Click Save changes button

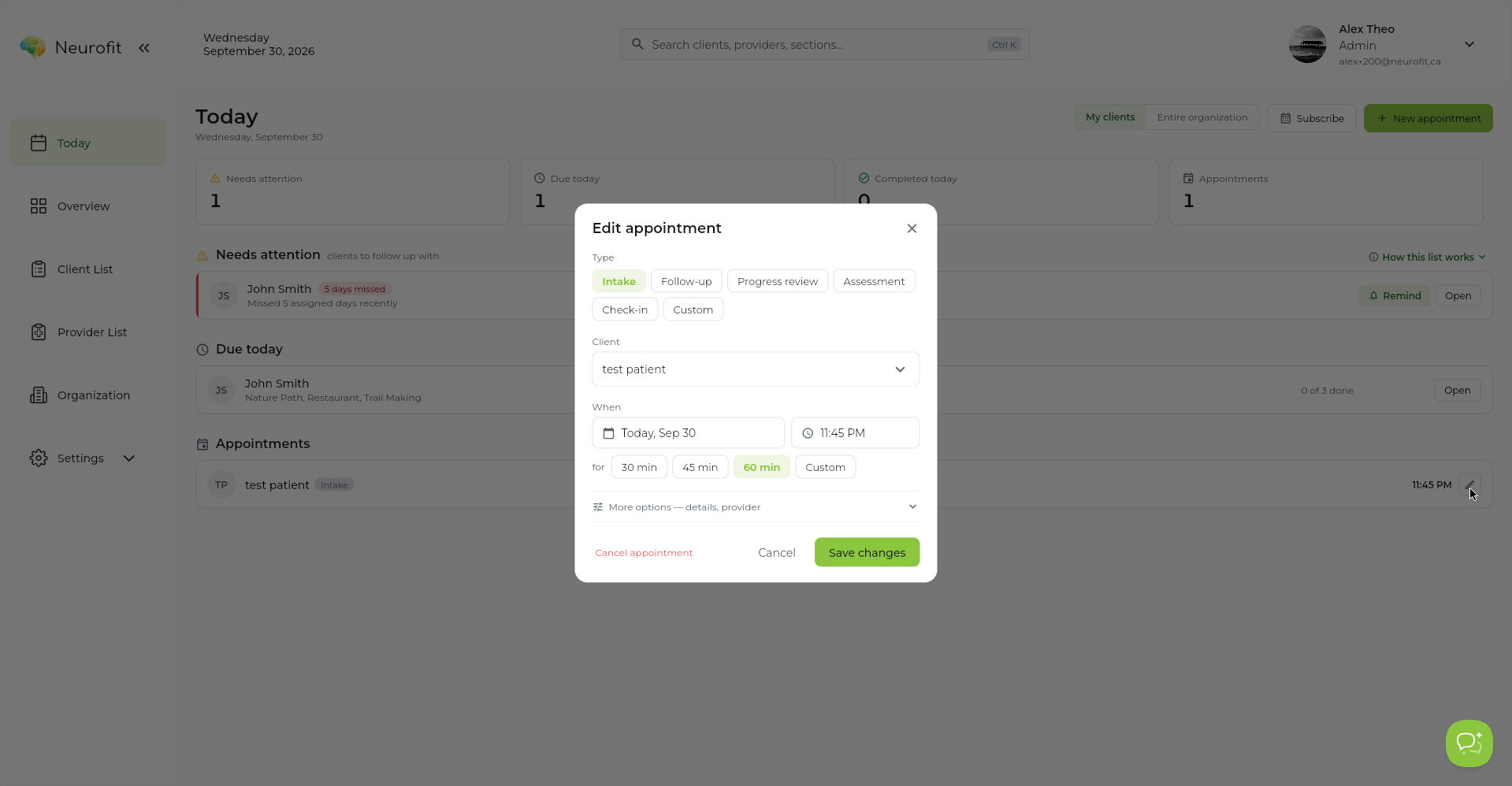[x=867, y=552]
